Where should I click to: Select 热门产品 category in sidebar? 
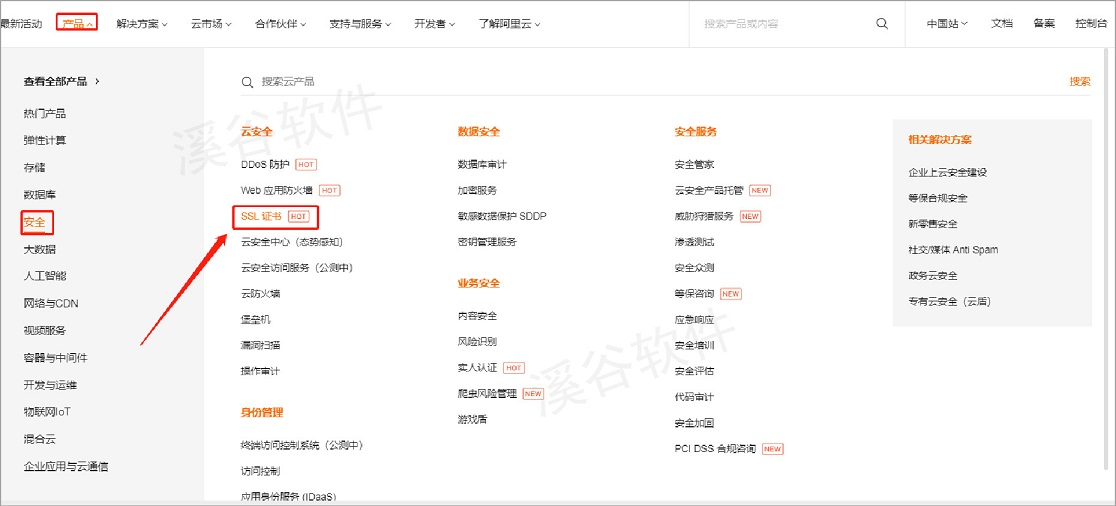click(x=45, y=114)
